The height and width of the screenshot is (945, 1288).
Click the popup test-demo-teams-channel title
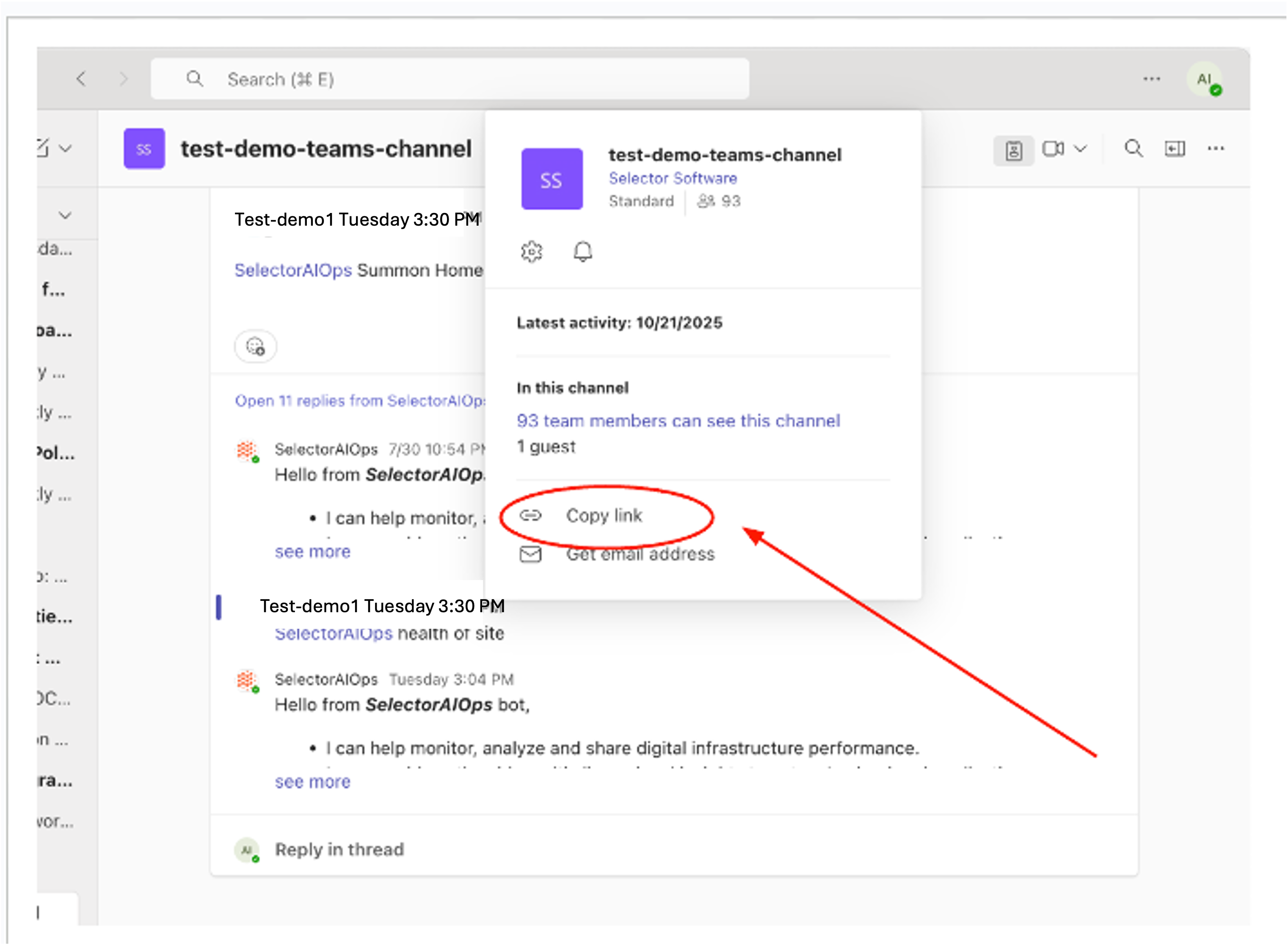click(x=725, y=155)
